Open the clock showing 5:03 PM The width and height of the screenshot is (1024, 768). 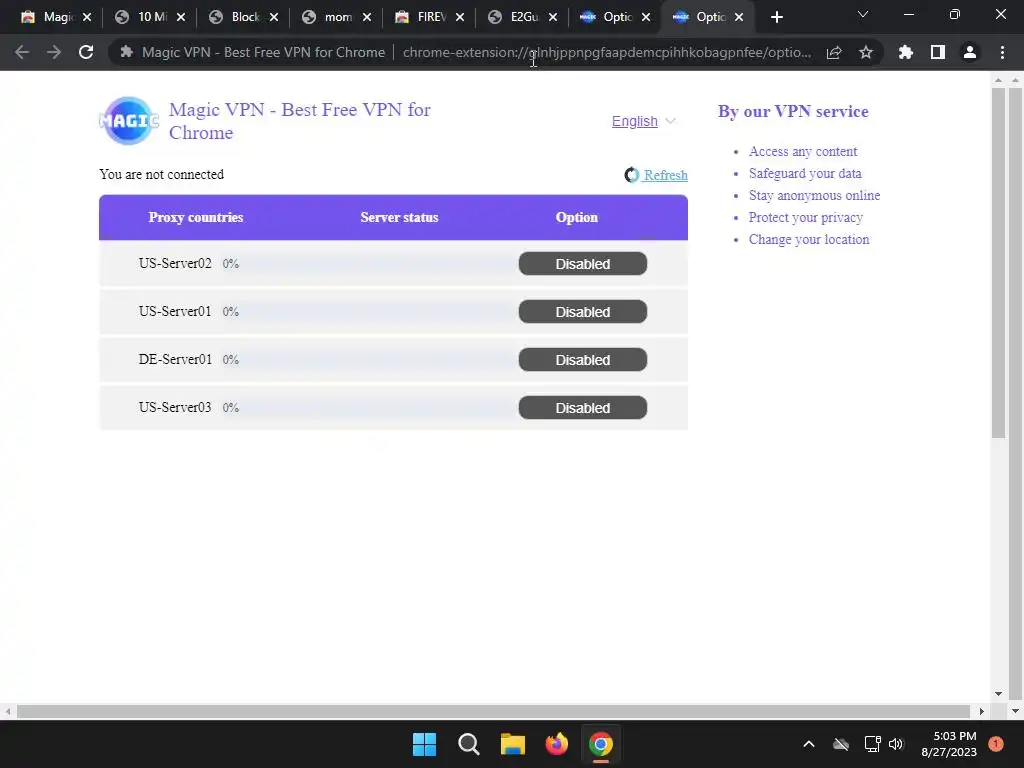949,744
